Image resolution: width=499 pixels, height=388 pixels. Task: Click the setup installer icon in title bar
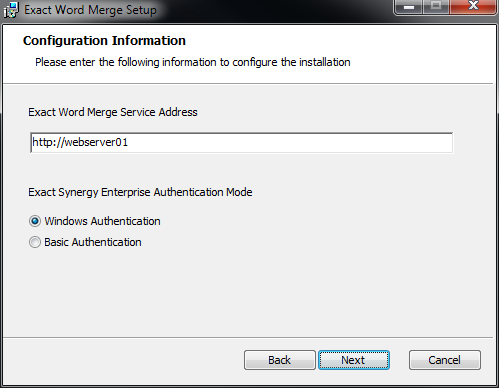[x=11, y=10]
